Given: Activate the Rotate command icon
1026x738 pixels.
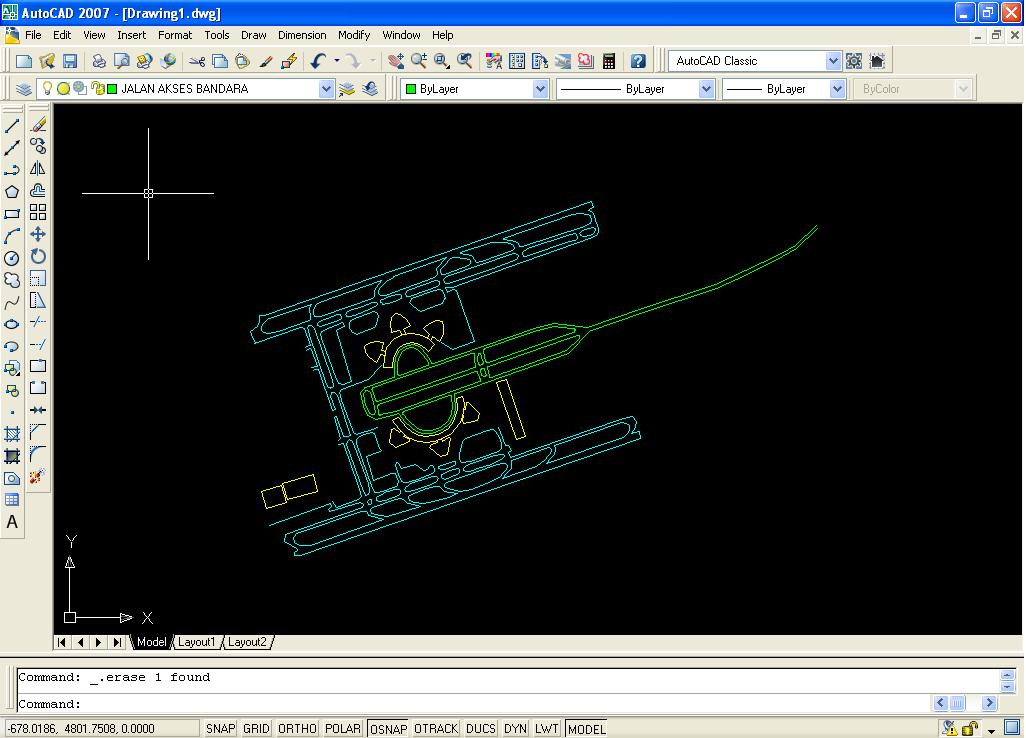Looking at the screenshot, I should click(37, 257).
